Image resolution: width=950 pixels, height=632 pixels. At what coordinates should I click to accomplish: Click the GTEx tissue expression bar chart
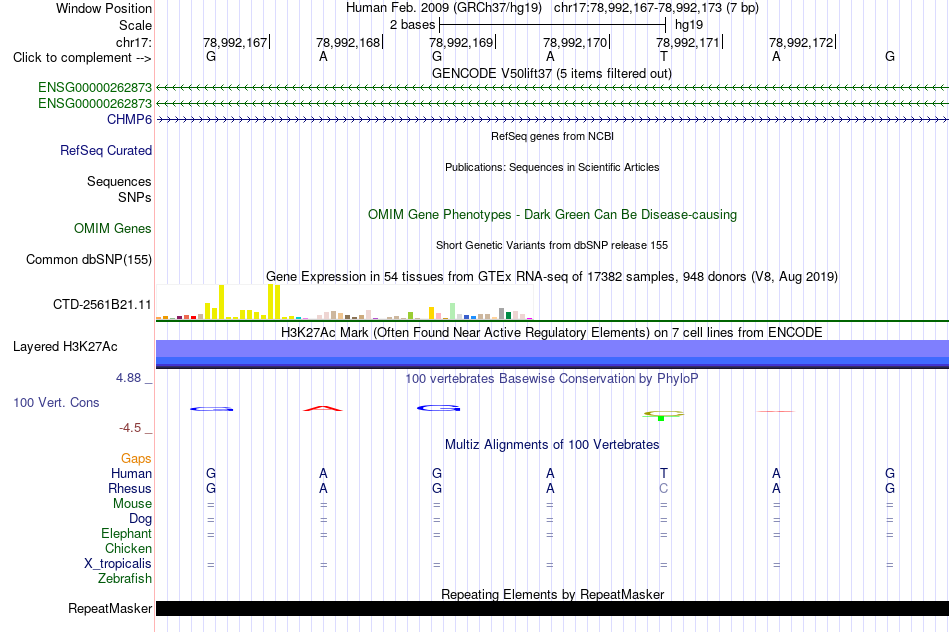[x=344, y=302]
